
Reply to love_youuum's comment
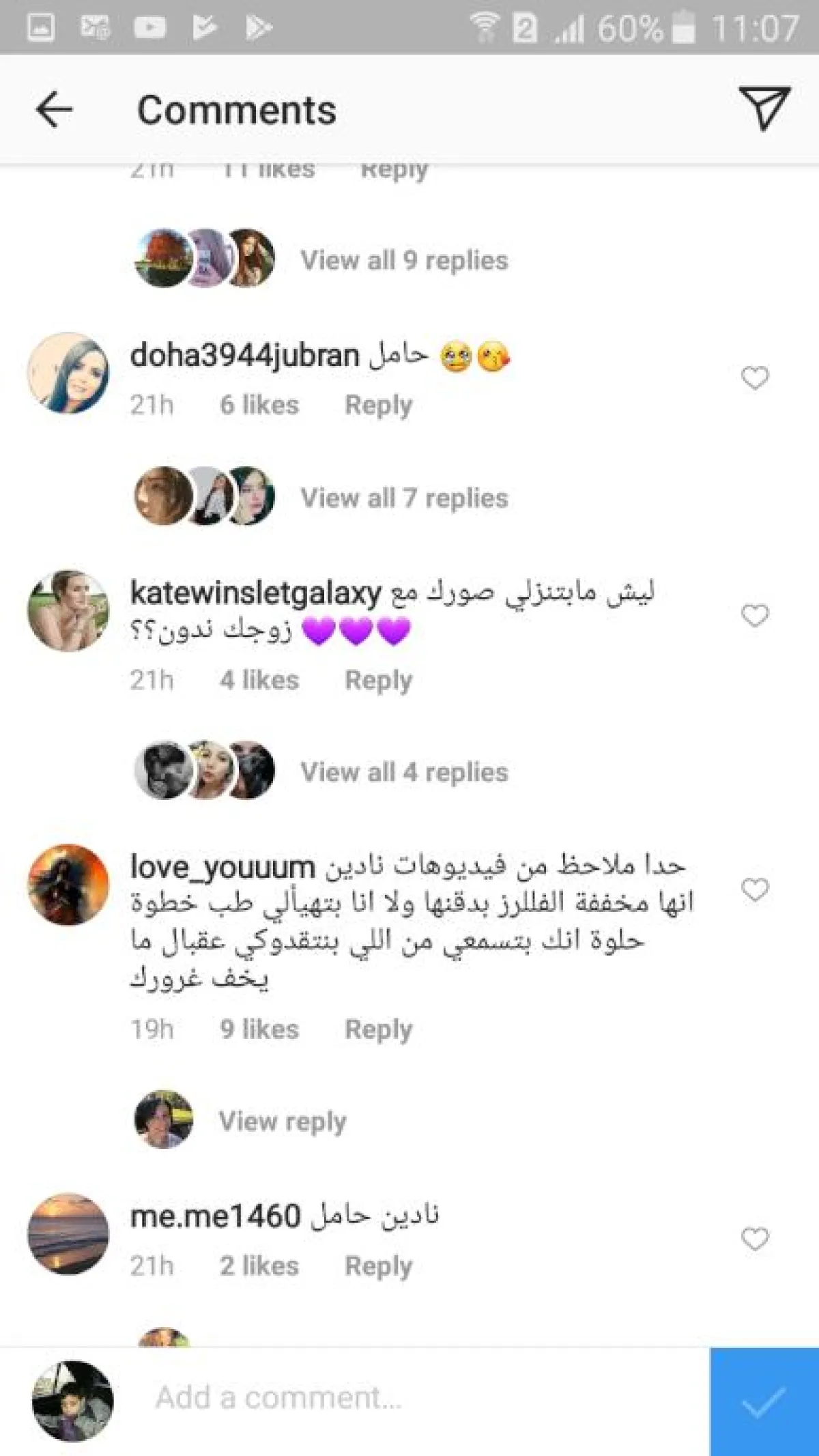point(379,1029)
